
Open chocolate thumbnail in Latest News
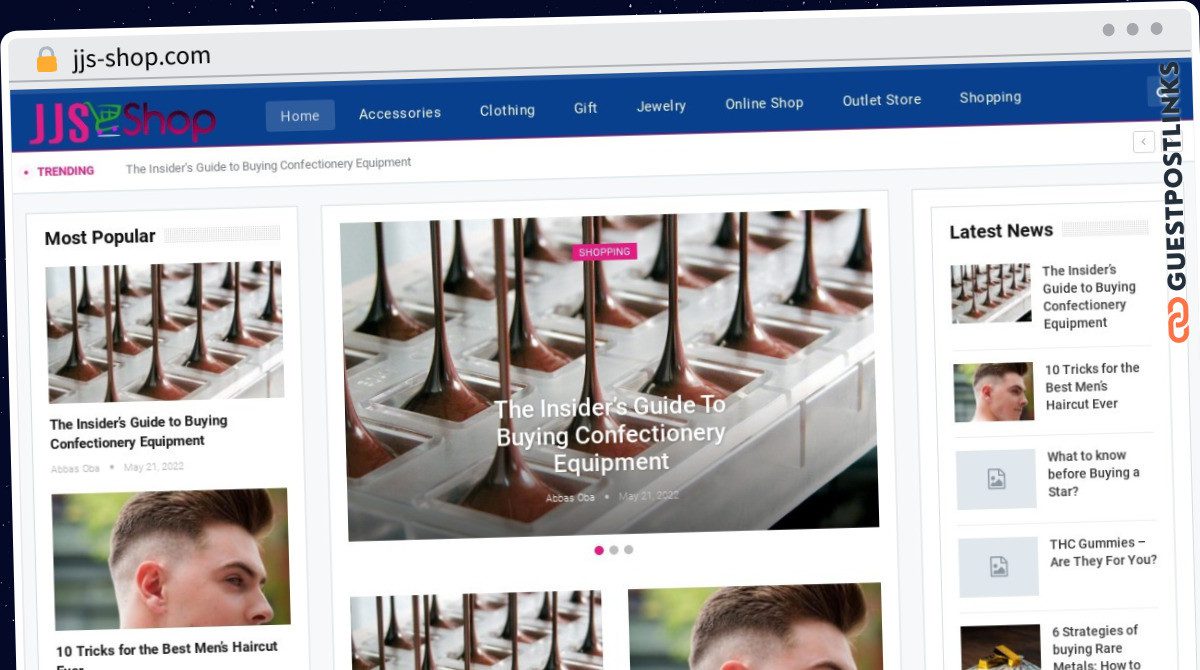click(x=991, y=293)
